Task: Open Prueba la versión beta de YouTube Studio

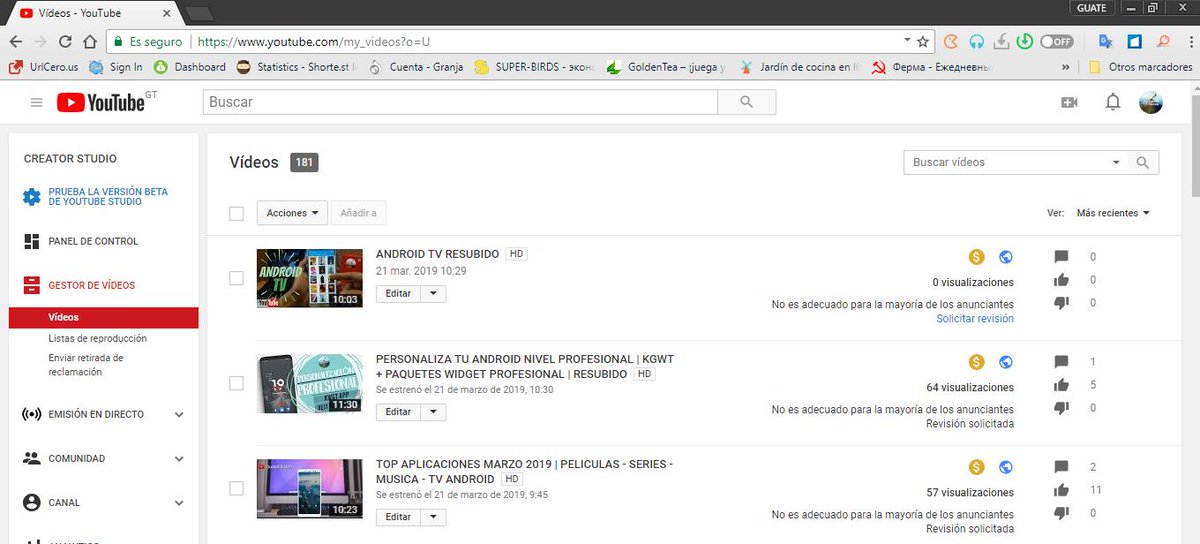Action: click(108, 196)
